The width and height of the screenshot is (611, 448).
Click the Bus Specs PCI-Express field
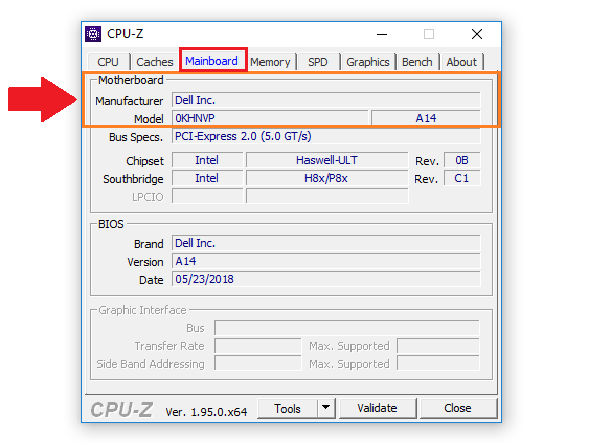pyautogui.click(x=325, y=137)
